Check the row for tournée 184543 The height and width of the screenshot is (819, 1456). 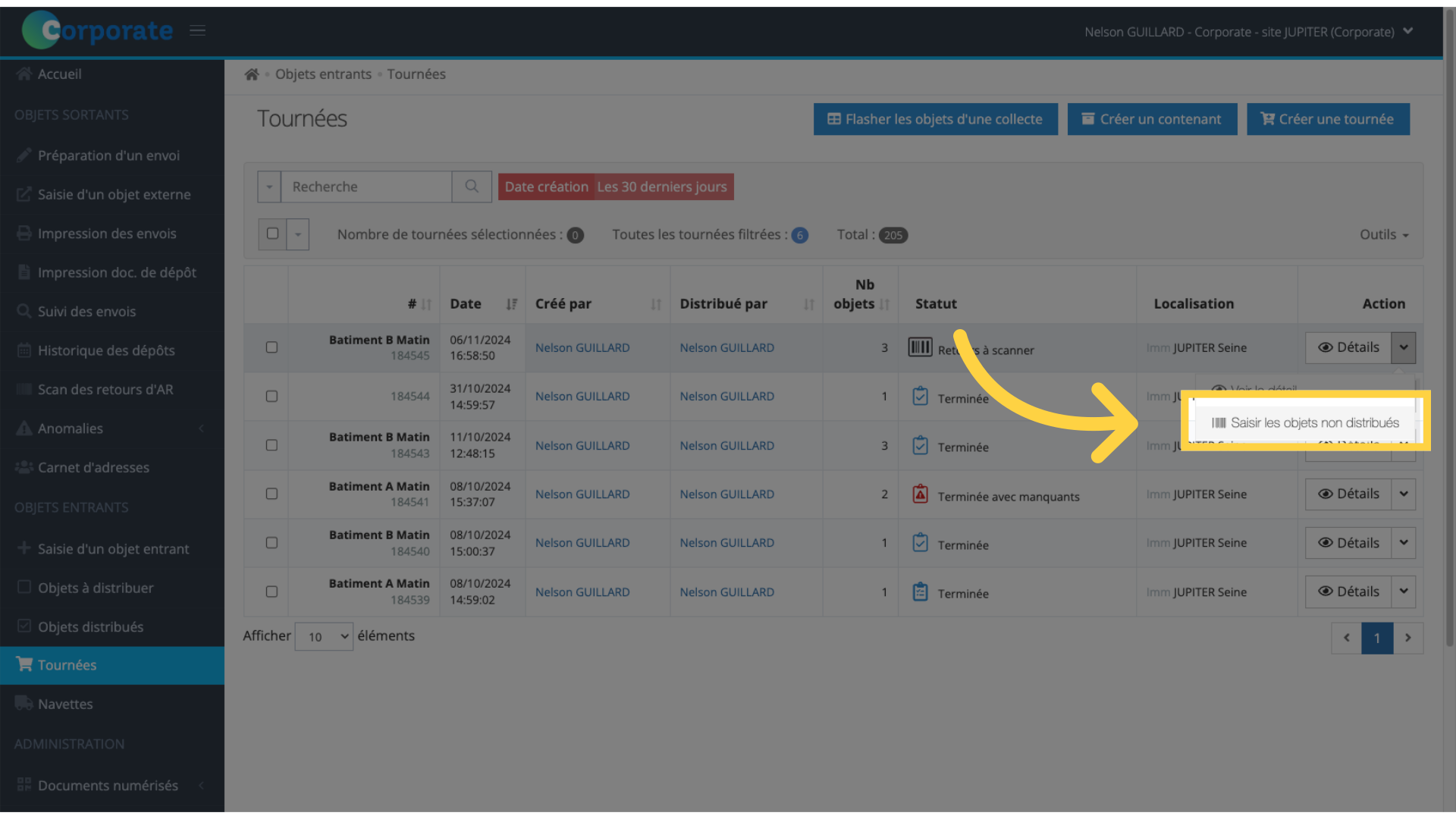coord(271,445)
